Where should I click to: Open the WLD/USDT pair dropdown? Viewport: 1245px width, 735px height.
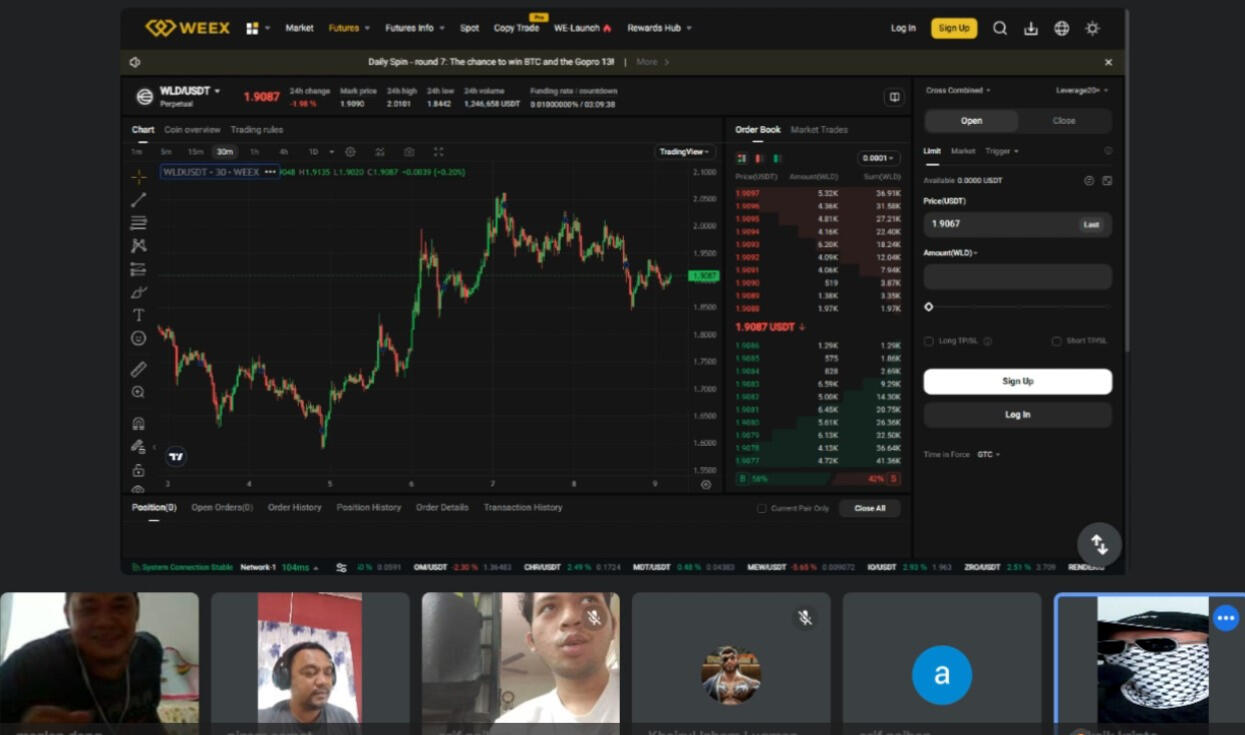pyautogui.click(x=190, y=91)
